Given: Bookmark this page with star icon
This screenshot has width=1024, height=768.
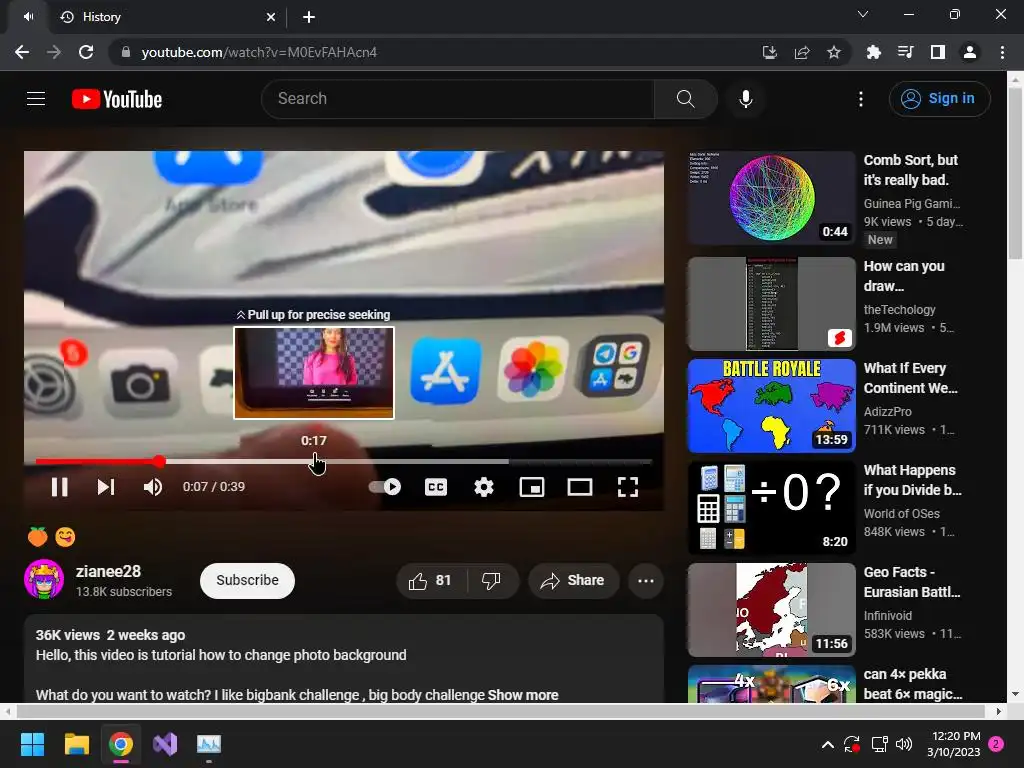Looking at the screenshot, I should tap(834, 52).
